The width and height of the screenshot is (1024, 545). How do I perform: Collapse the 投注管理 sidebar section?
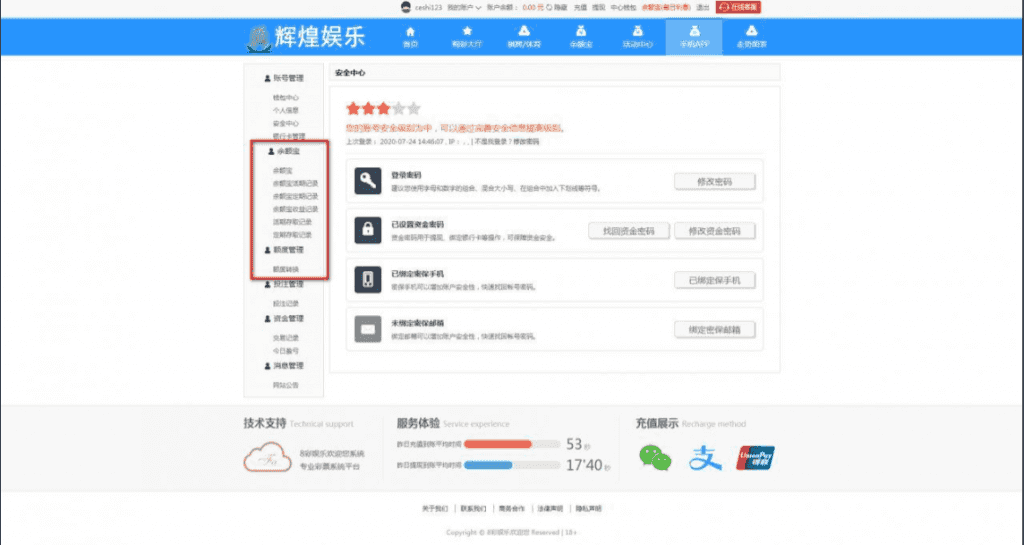click(284, 285)
